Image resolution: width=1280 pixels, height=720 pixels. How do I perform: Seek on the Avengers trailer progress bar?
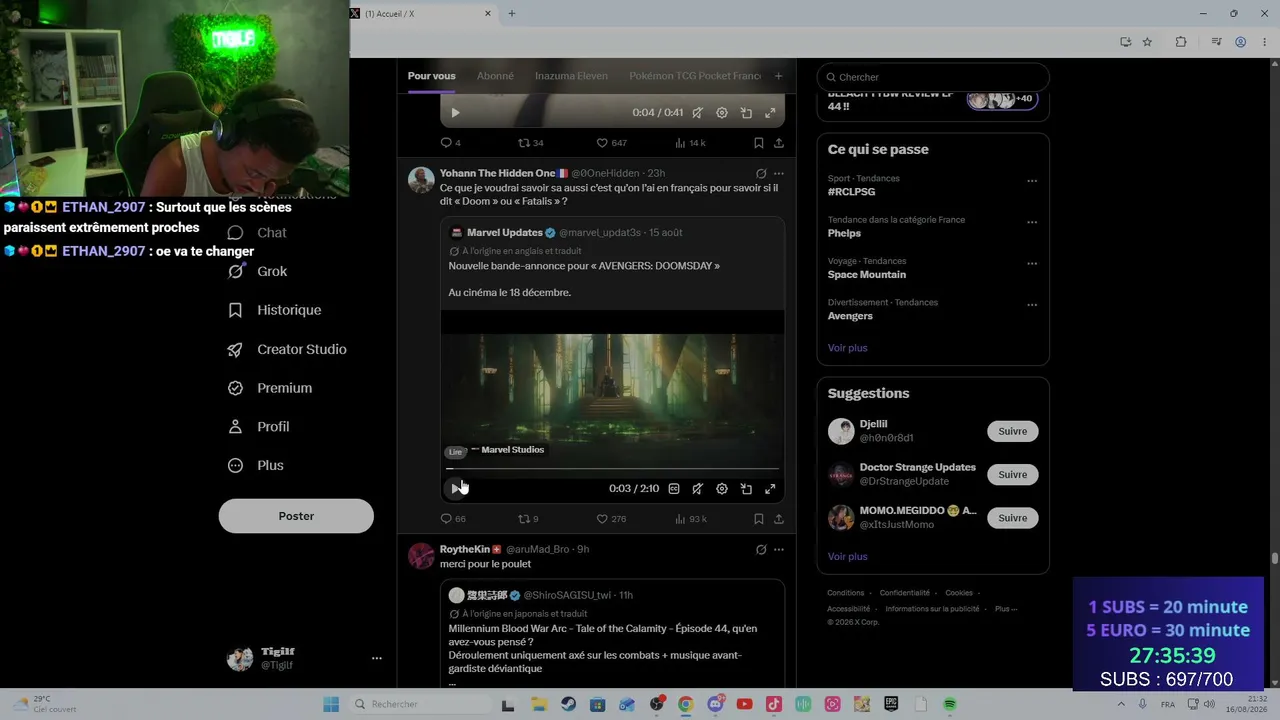coord(612,468)
